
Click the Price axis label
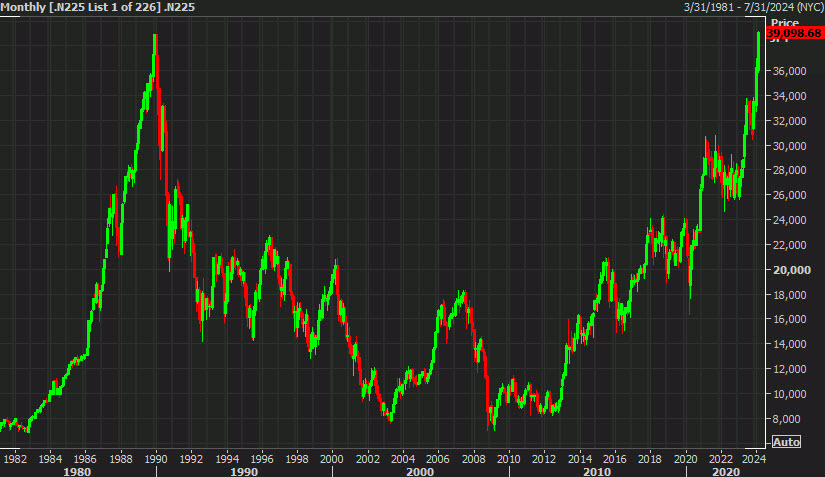click(784, 23)
